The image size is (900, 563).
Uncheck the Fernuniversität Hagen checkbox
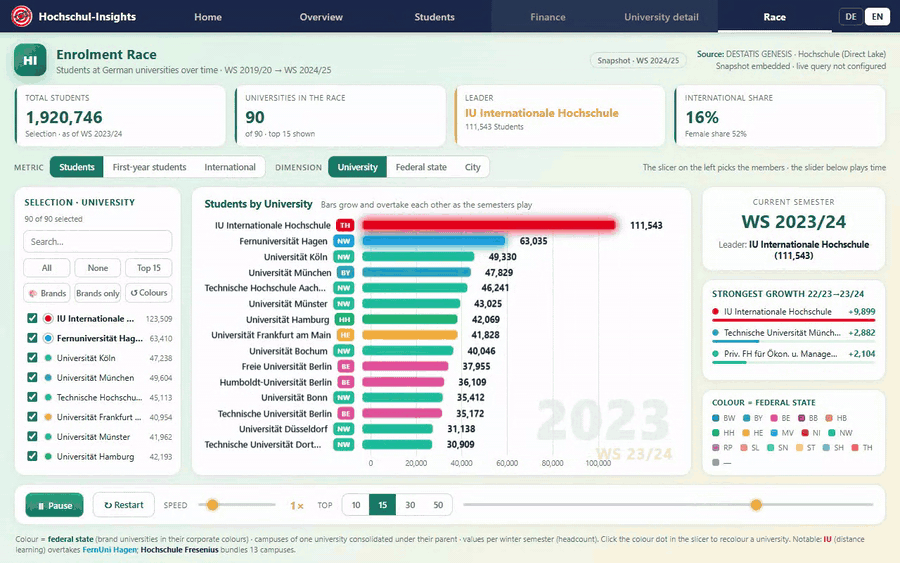pos(32,338)
